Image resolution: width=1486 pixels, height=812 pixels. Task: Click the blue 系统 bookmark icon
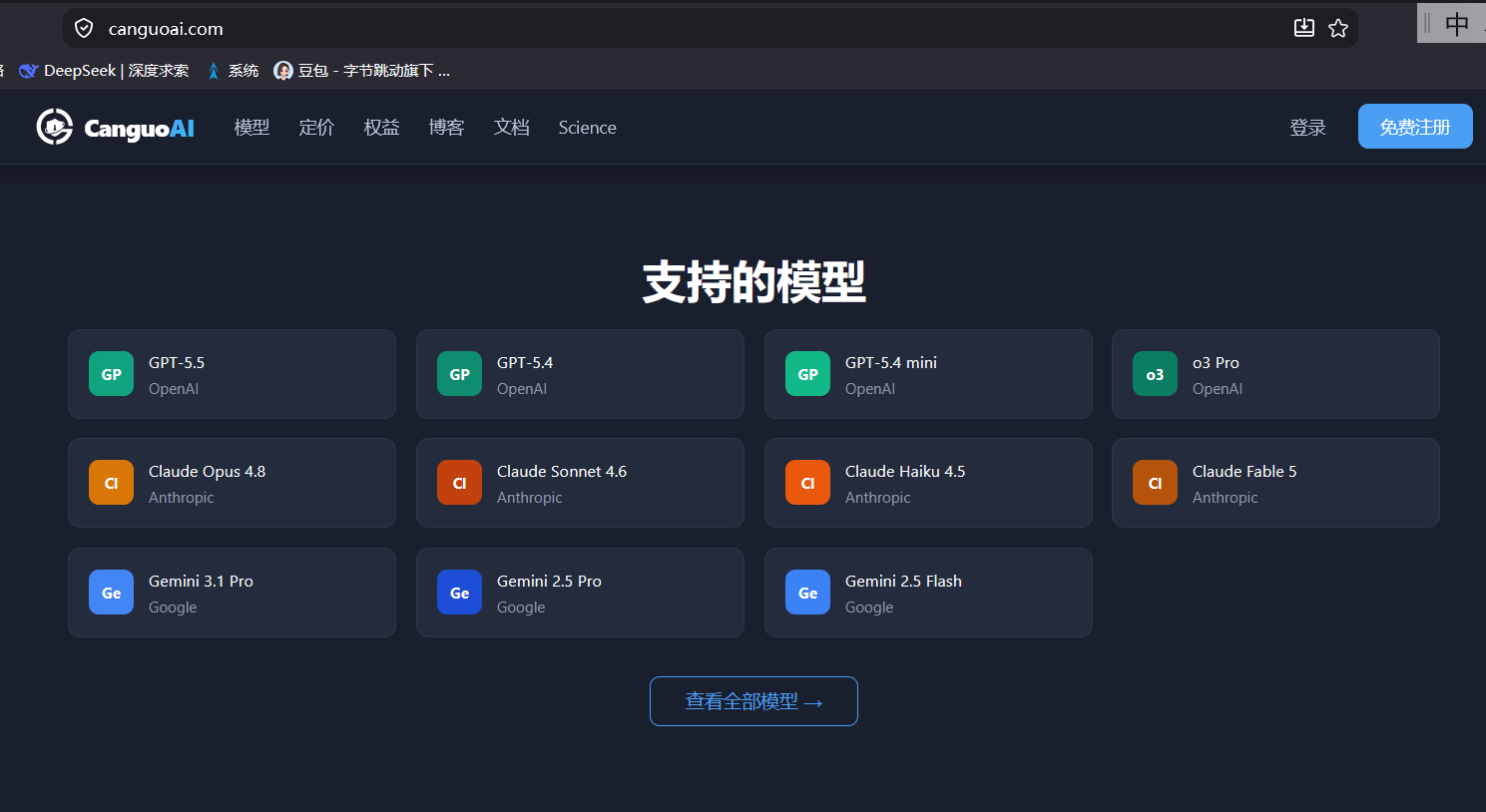coord(213,71)
